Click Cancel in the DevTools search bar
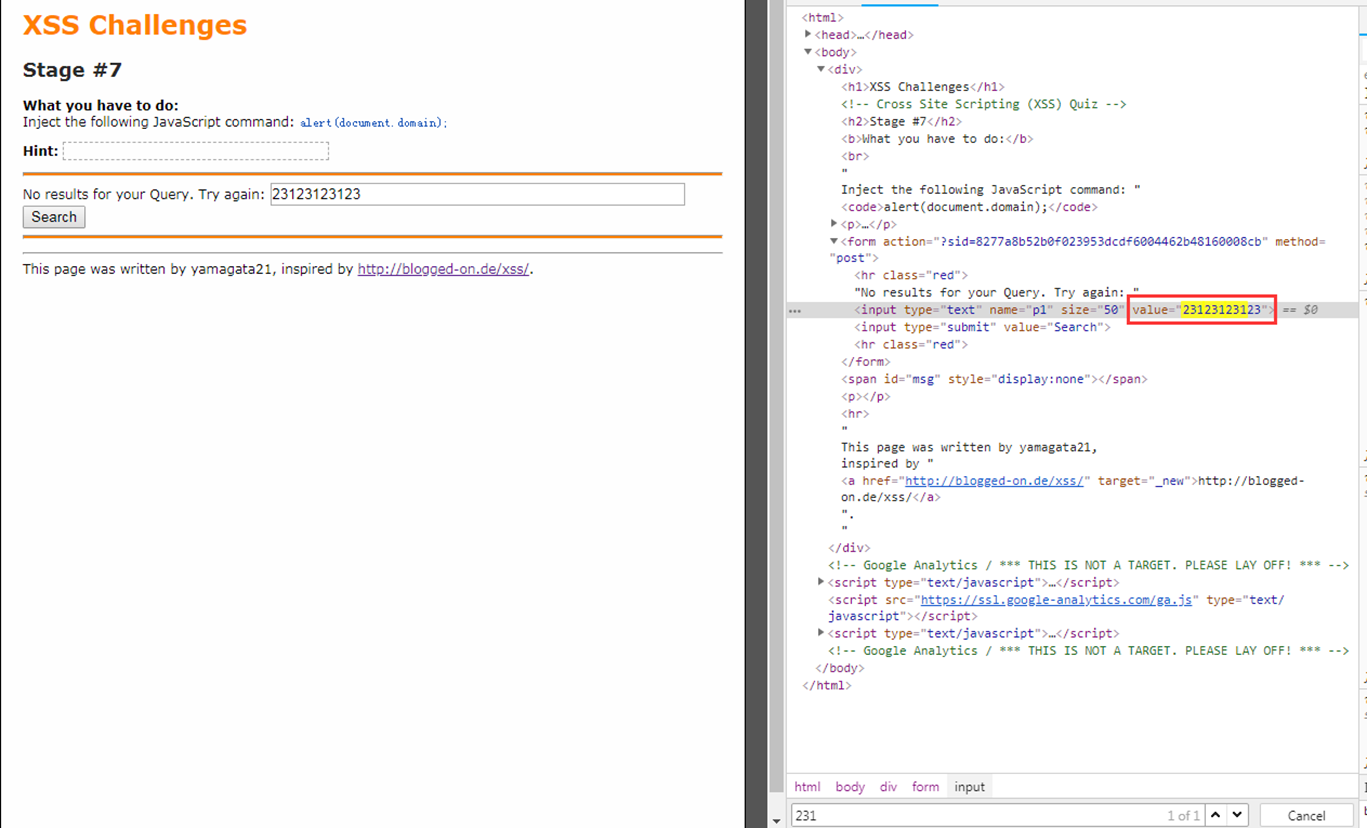Viewport: 1367px width, 828px height. tap(1306, 815)
